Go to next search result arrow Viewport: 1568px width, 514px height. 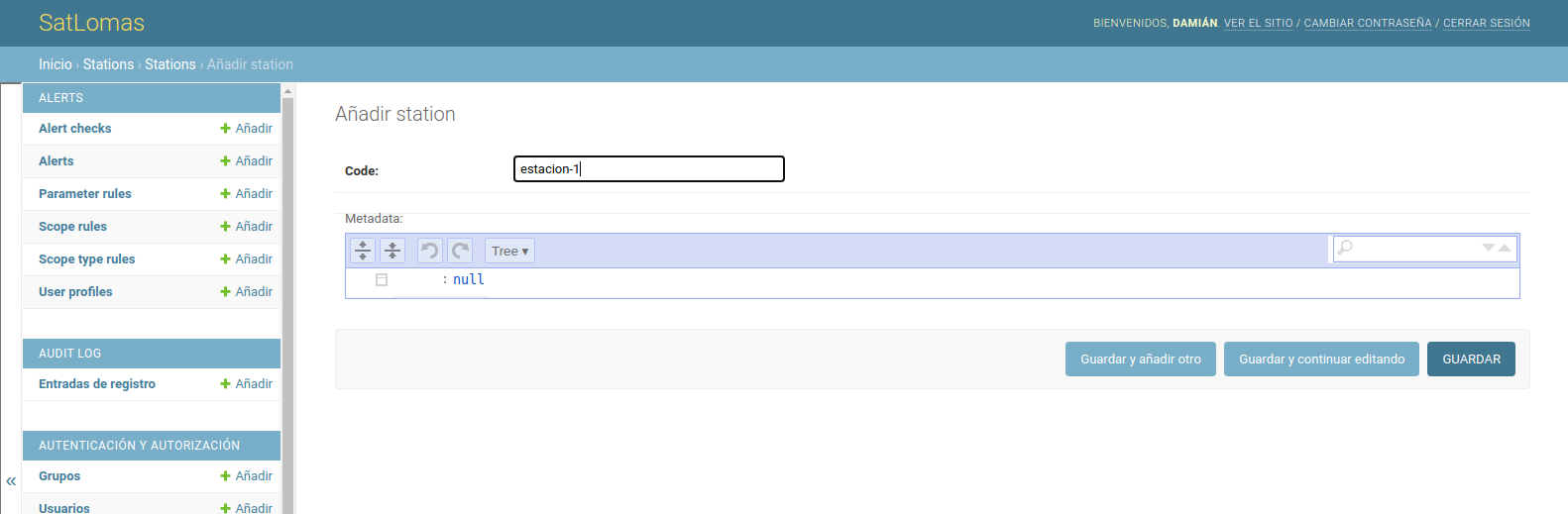click(x=1489, y=248)
